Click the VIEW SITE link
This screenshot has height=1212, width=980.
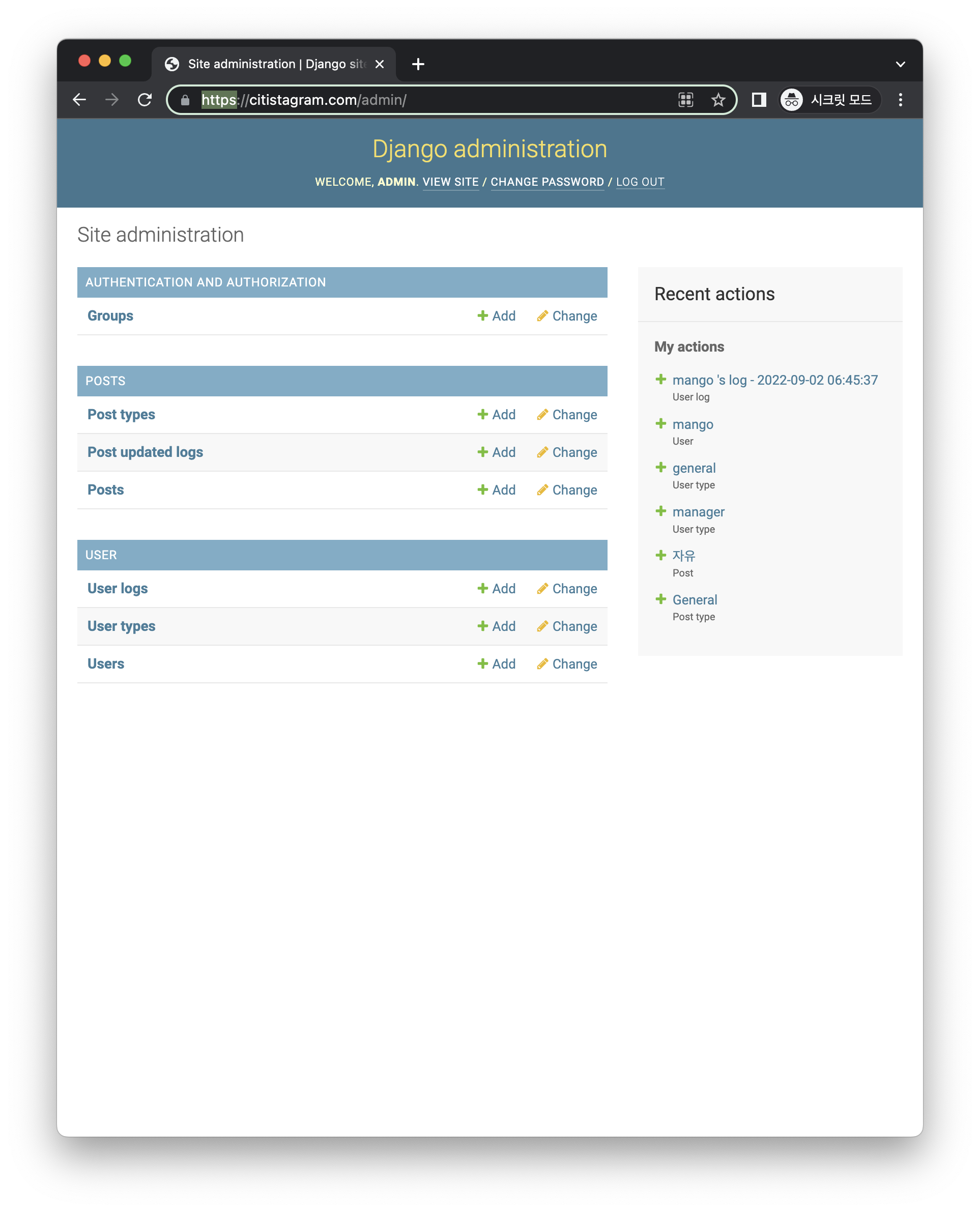450,182
